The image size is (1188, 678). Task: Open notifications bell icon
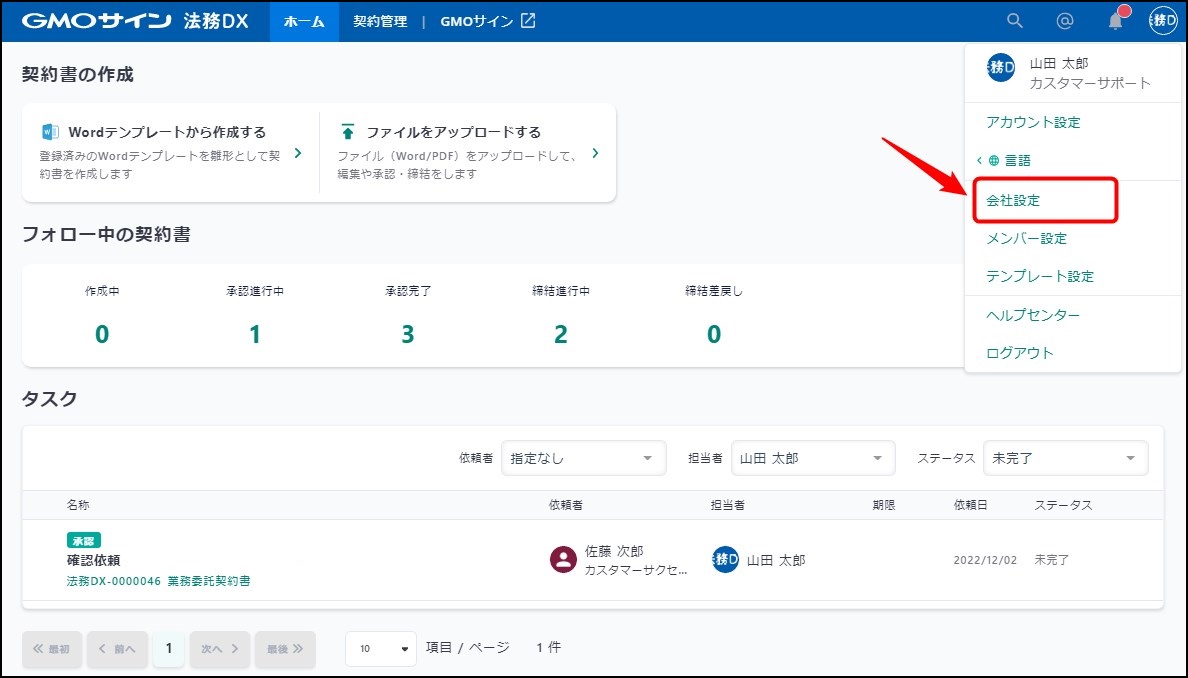(x=1115, y=21)
